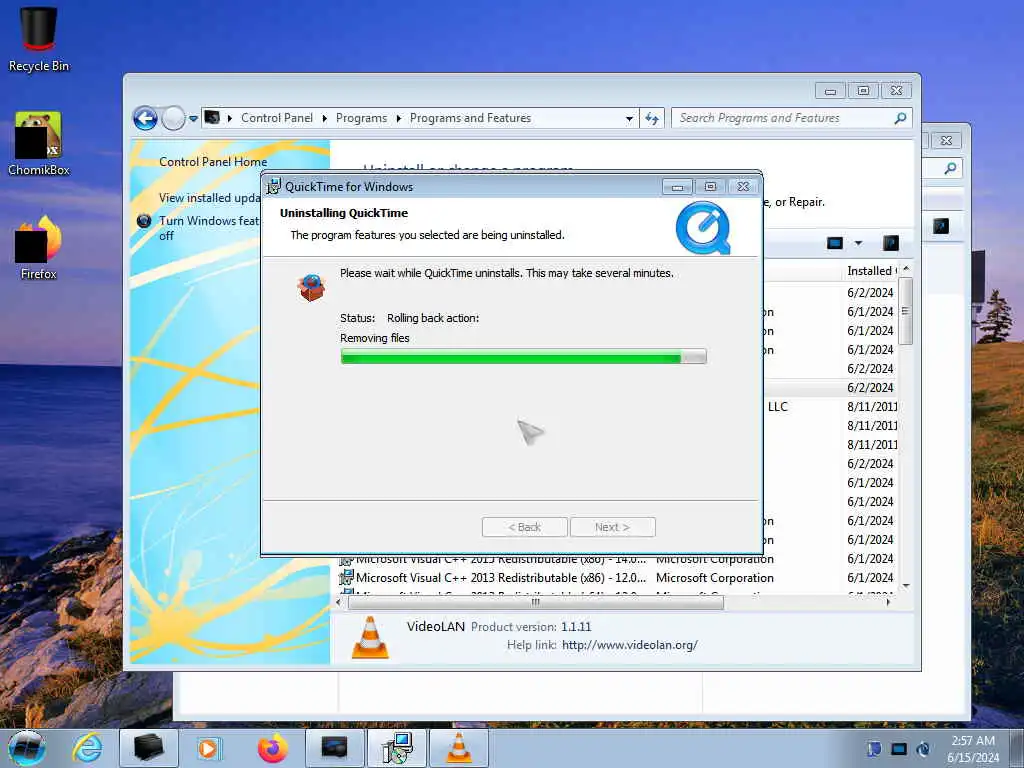Click the help icon in Programs and Features toolbar
Image resolution: width=1024 pixels, height=768 pixels.
coord(891,243)
